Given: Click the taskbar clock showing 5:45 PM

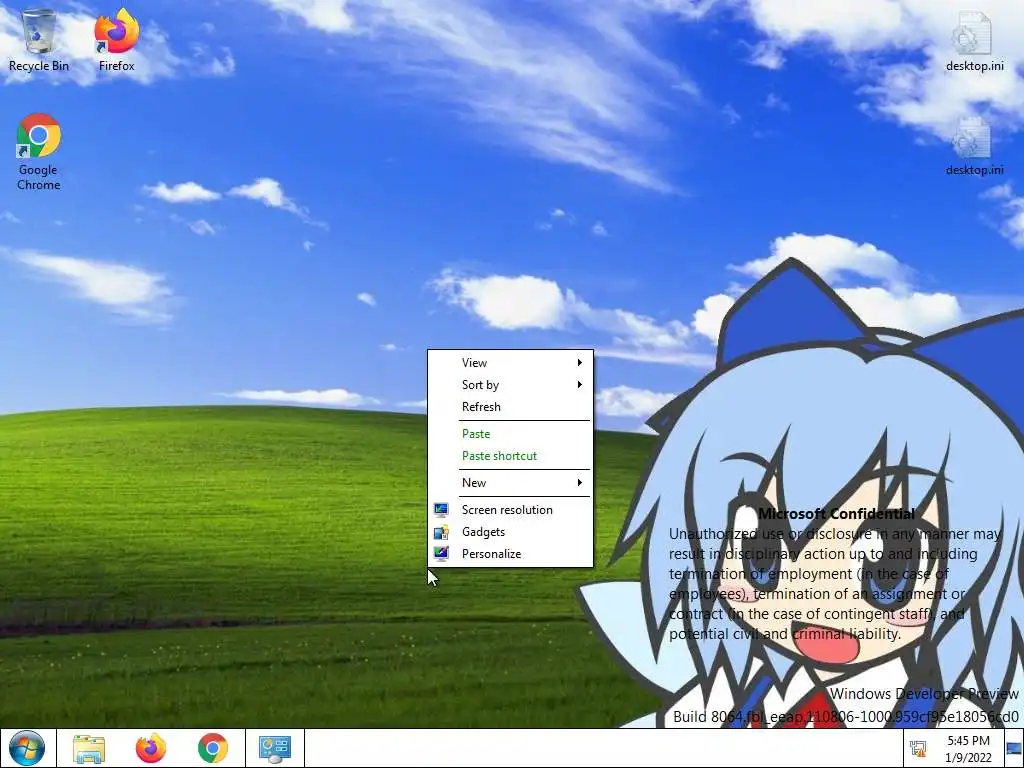Looking at the screenshot, I should (968, 748).
